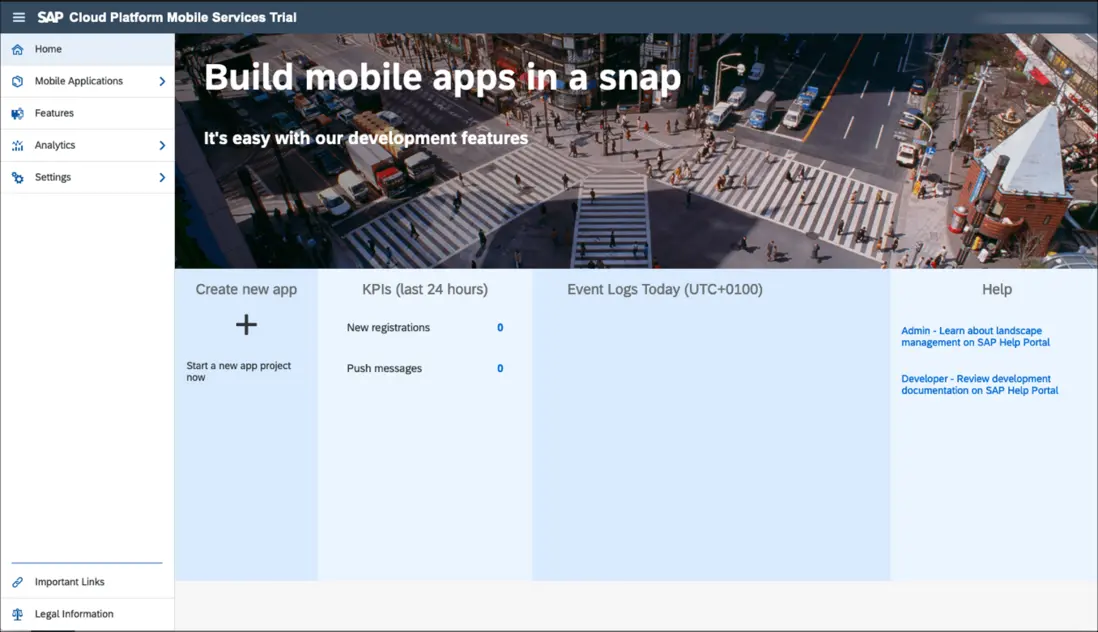The image size is (1098, 632).
Task: Click the Features icon in sidebar
Action: point(17,113)
